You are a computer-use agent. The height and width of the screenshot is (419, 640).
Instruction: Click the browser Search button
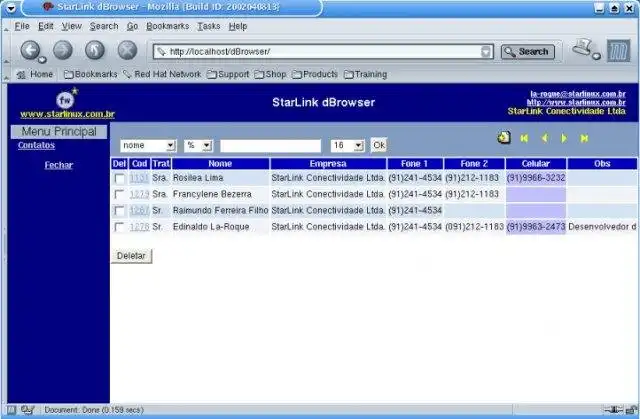[x=528, y=52]
